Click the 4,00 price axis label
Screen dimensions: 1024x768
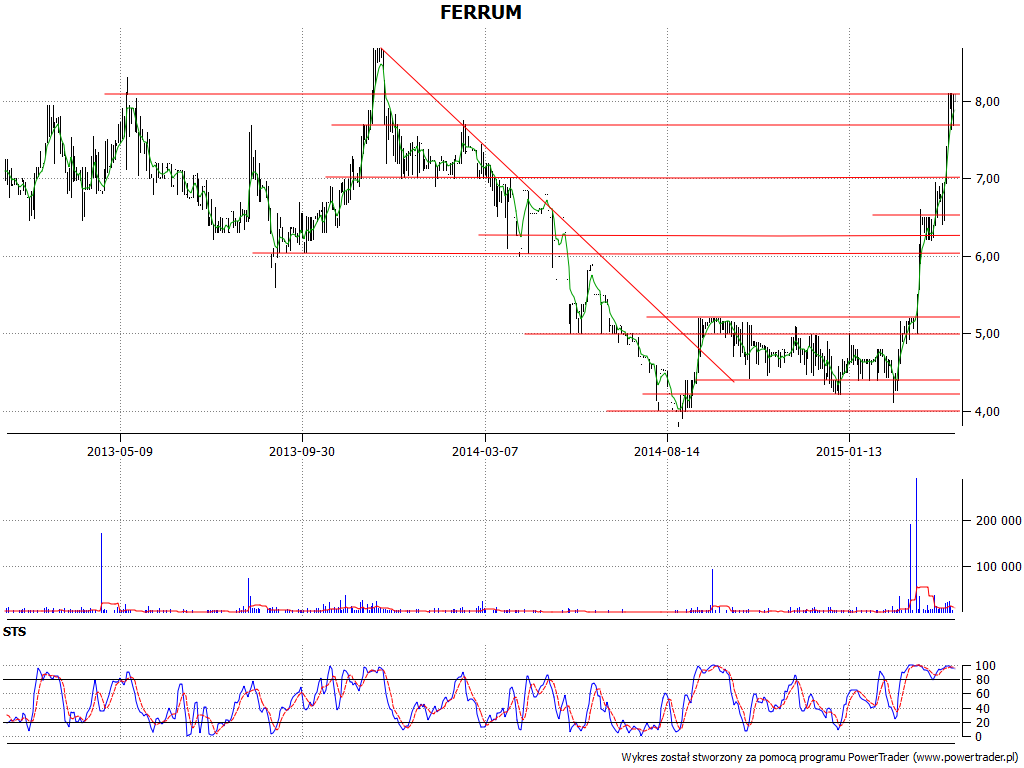click(x=987, y=411)
